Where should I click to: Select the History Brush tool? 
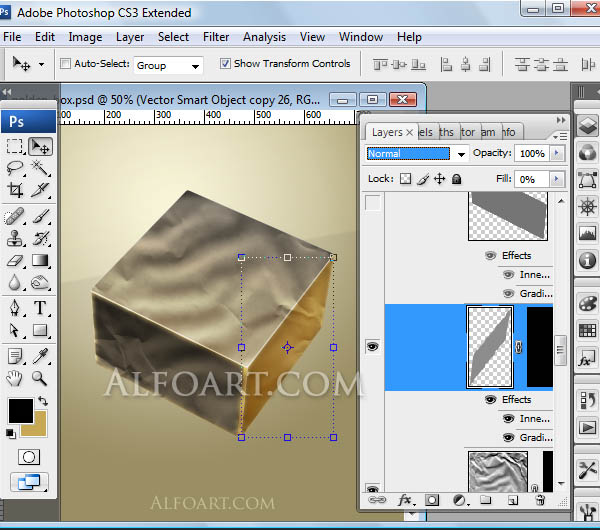point(40,238)
